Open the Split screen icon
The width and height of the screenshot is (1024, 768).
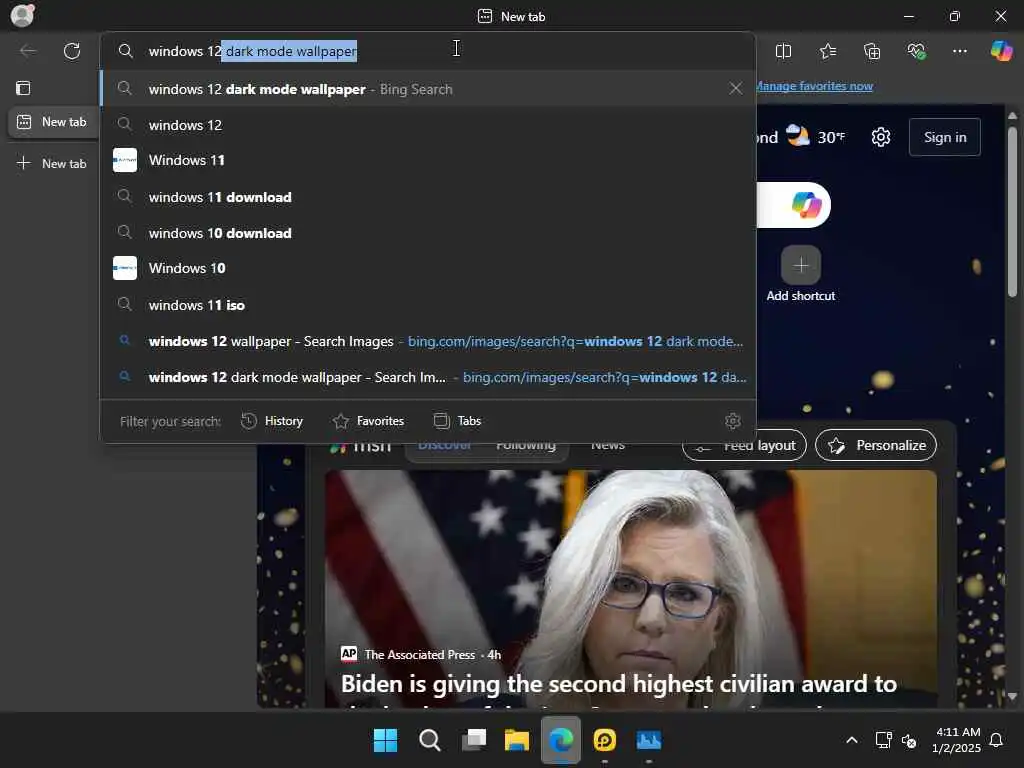[783, 51]
